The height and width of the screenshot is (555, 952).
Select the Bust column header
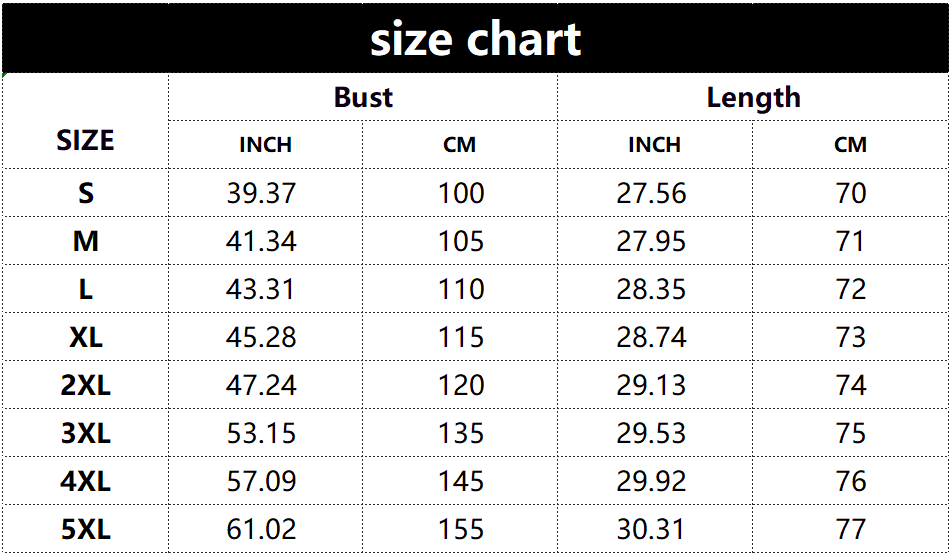363,98
